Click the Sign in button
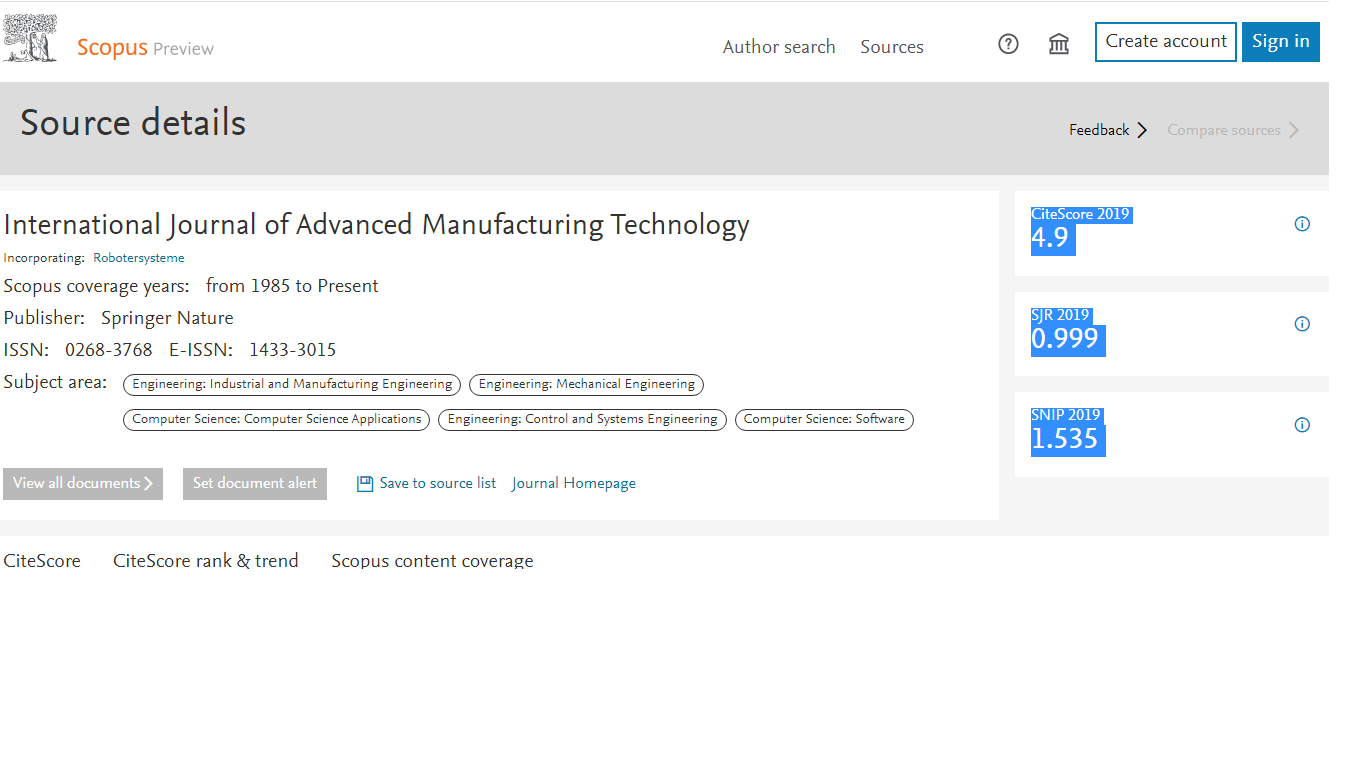This screenshot has width=1366, height=768. (x=1281, y=42)
